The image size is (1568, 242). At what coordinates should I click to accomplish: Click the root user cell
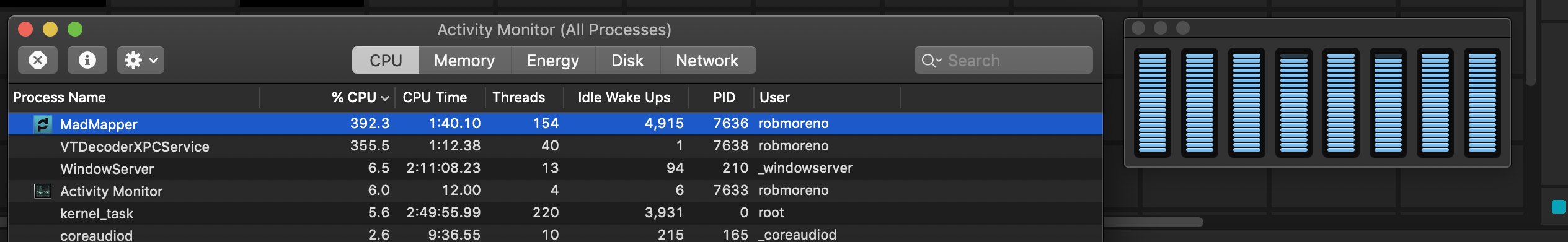click(x=771, y=212)
